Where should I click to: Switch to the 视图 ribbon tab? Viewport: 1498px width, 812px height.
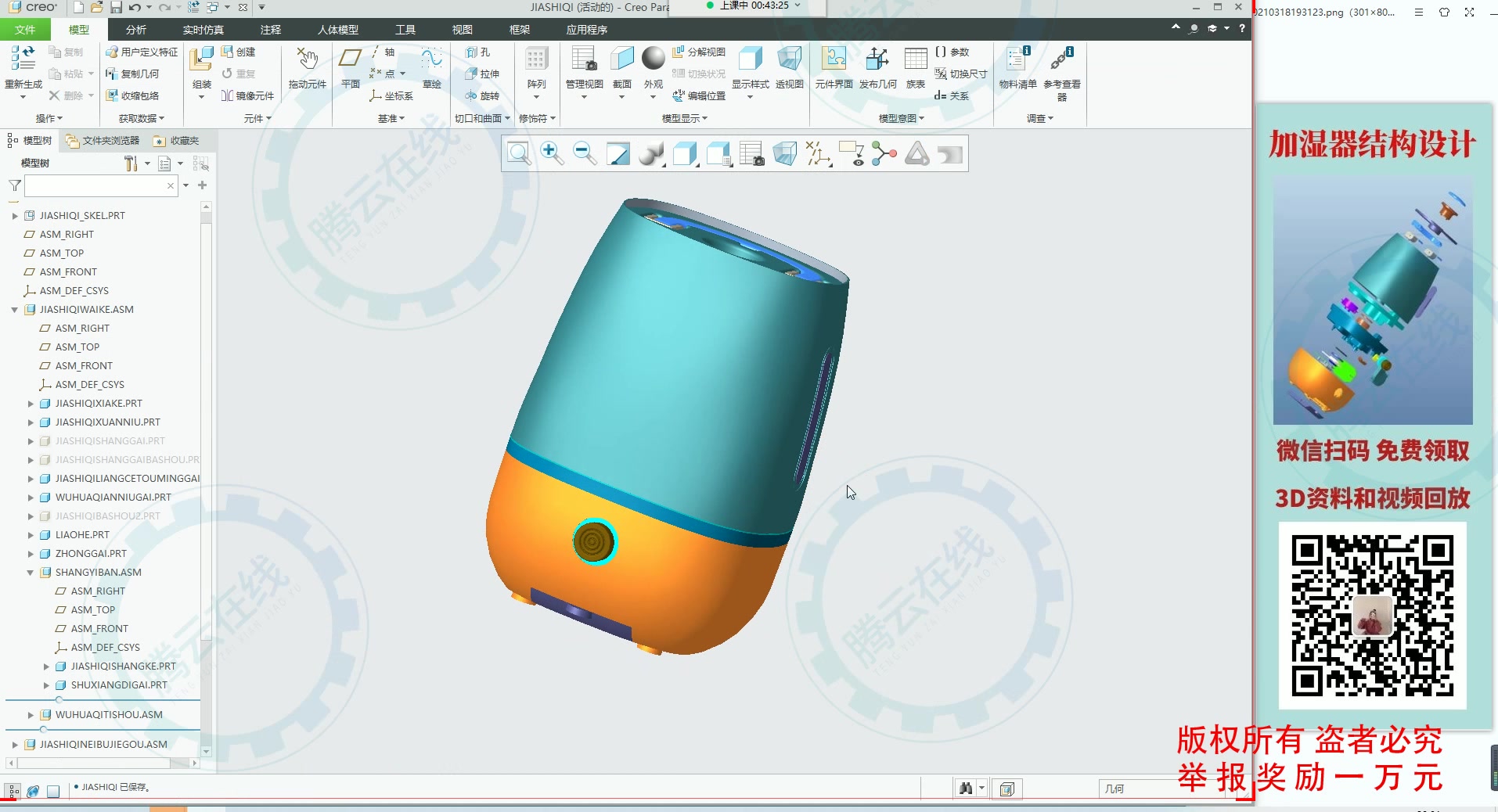coord(463,30)
